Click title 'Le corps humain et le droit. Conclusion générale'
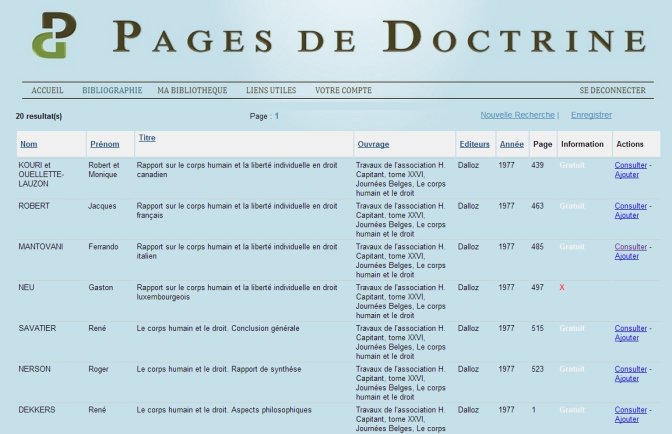The height and width of the screenshot is (434, 672). tap(218, 328)
